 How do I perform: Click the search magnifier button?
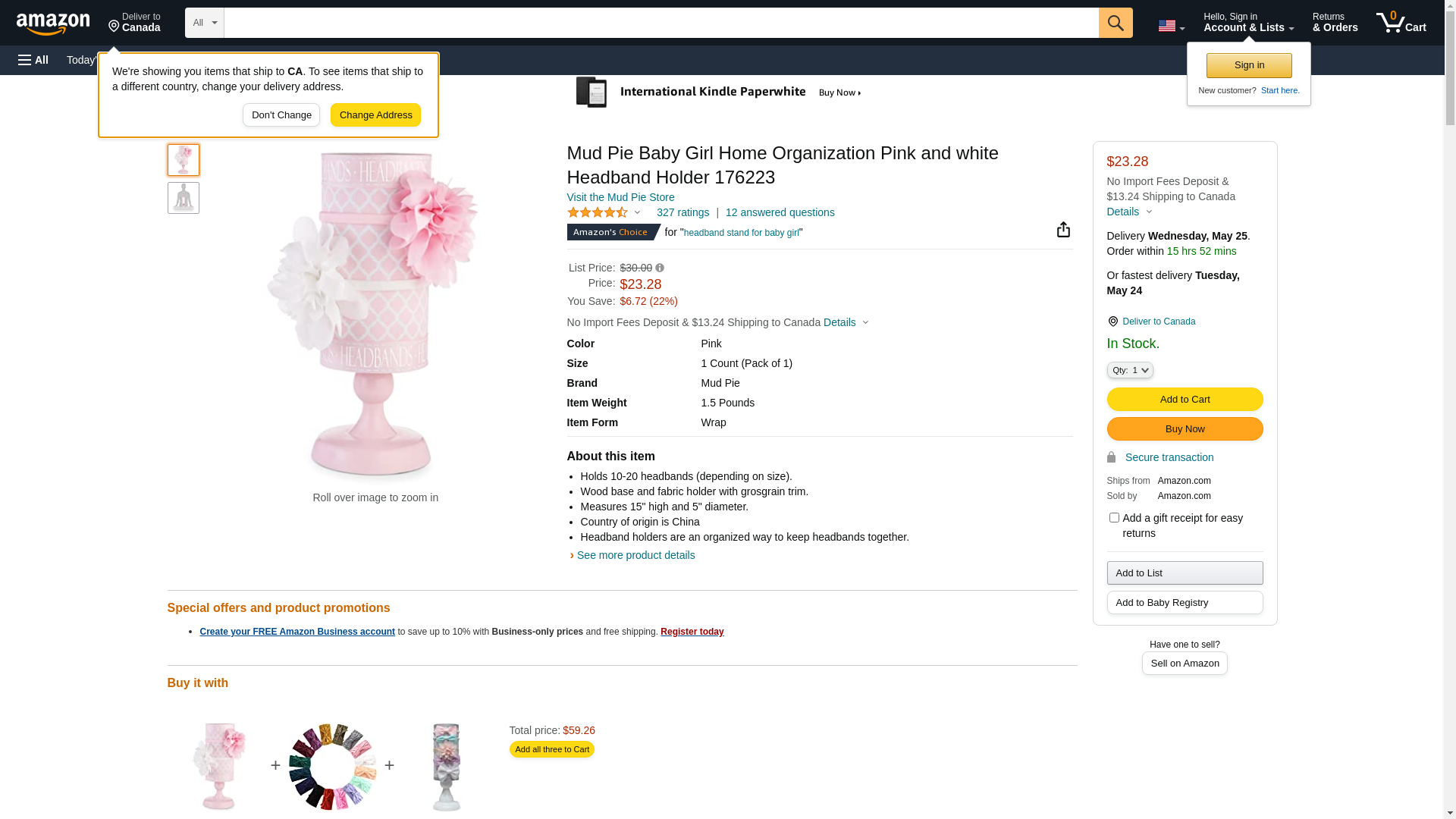click(1115, 23)
